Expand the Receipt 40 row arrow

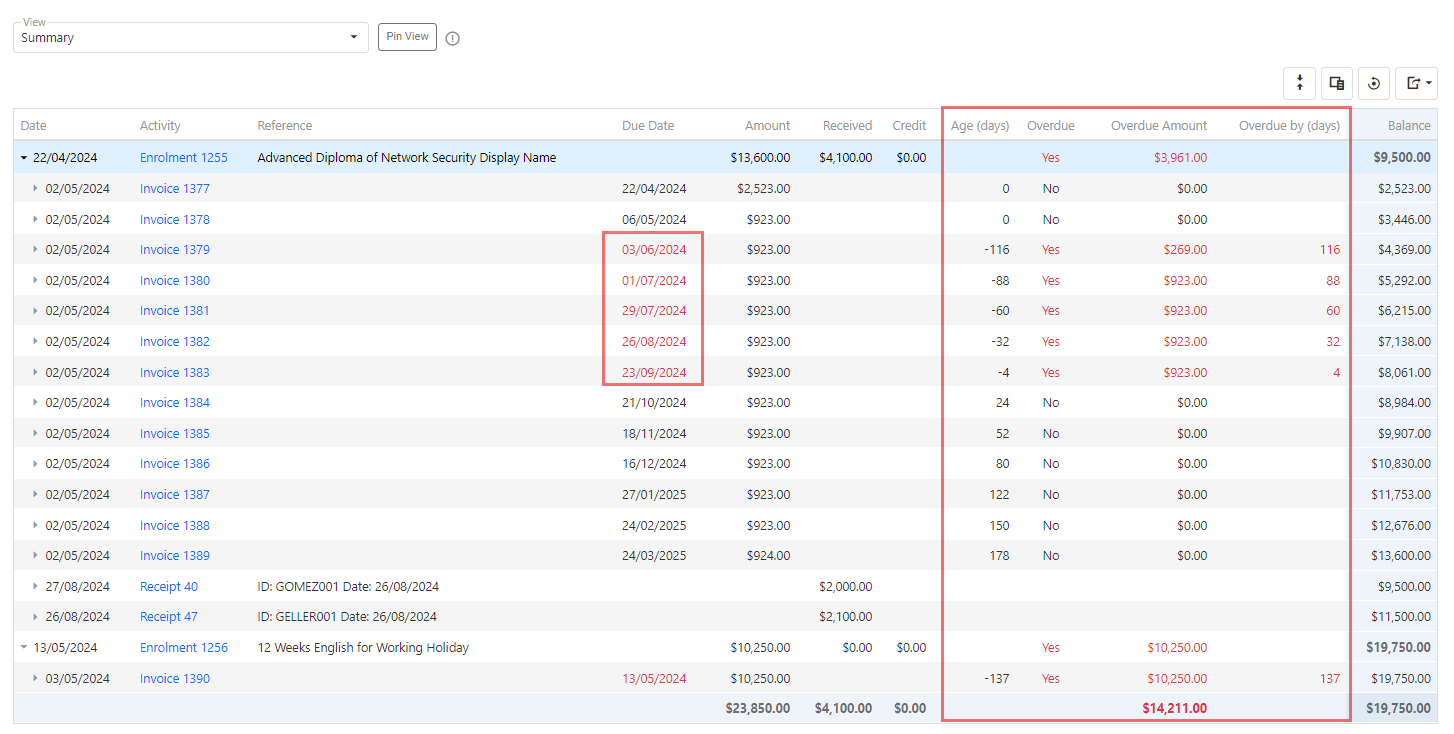(35, 587)
